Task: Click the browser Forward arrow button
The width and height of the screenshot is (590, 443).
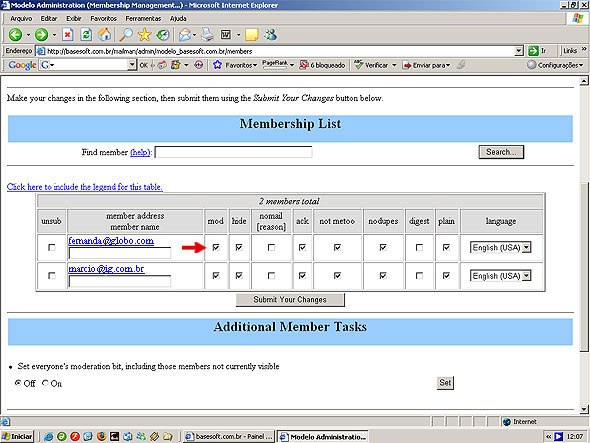Action: tap(41, 35)
